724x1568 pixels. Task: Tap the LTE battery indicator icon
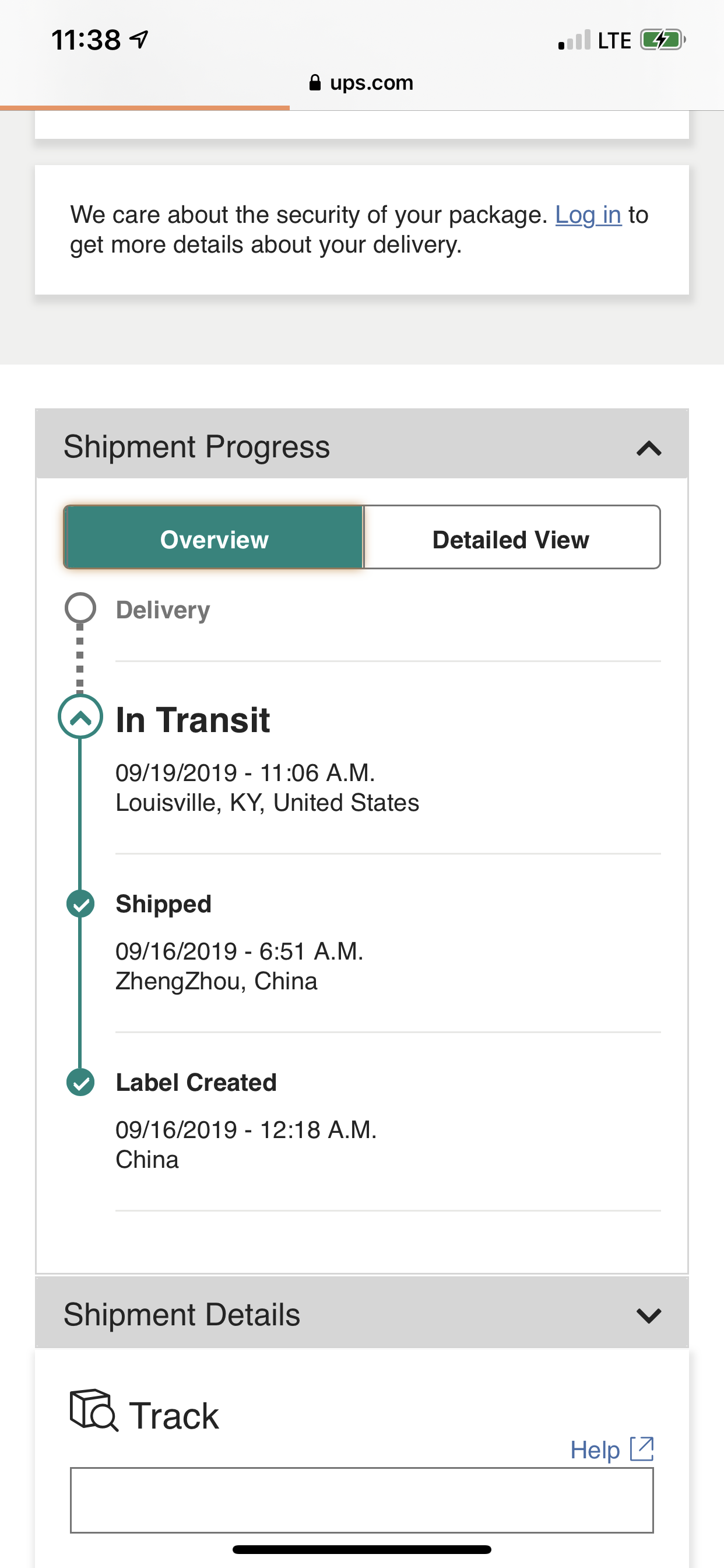pos(663,40)
